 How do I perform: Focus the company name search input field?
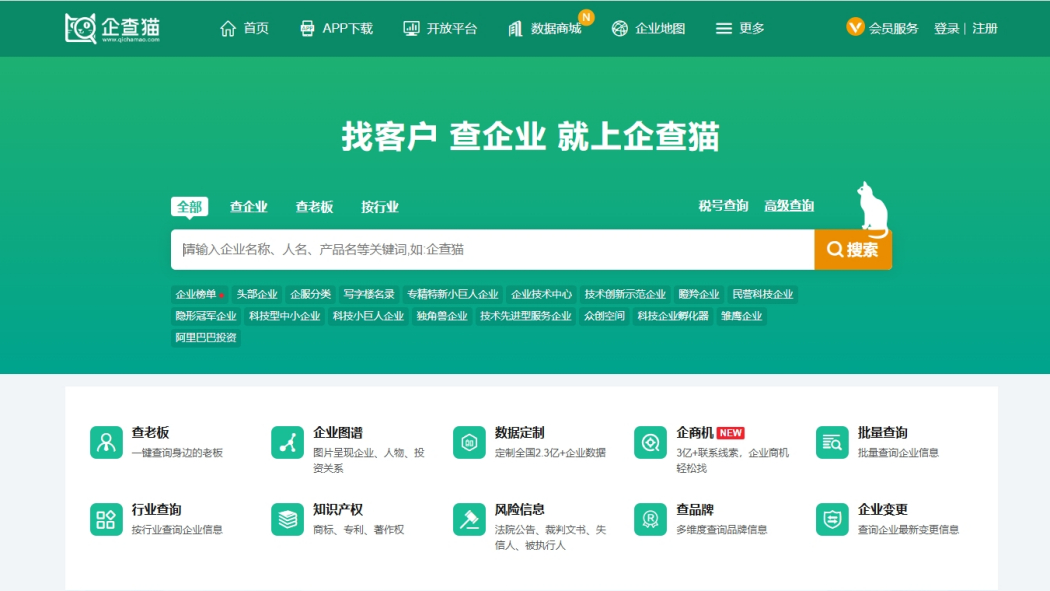tap(492, 250)
